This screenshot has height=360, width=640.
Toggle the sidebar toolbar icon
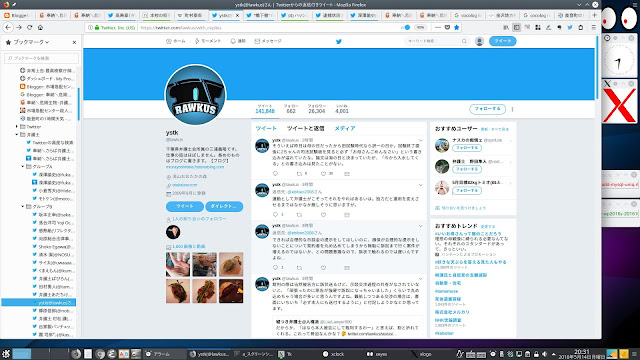[516, 27]
